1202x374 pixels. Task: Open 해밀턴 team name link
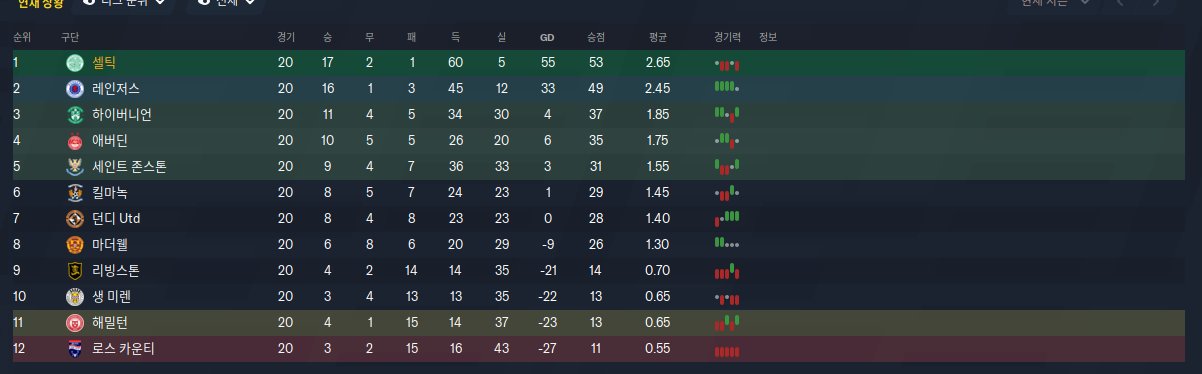pos(110,322)
